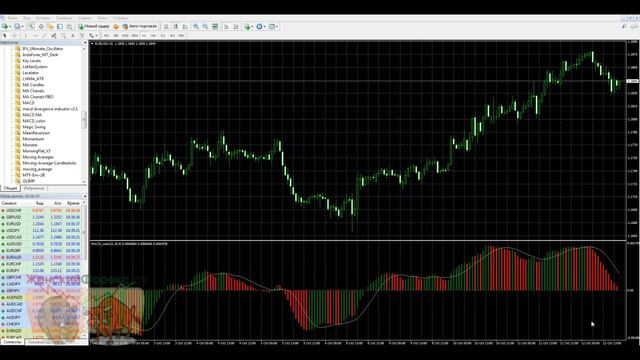The height and width of the screenshot is (360, 640).
Task: Select the M1 timeframe button
Action: tap(107, 36)
